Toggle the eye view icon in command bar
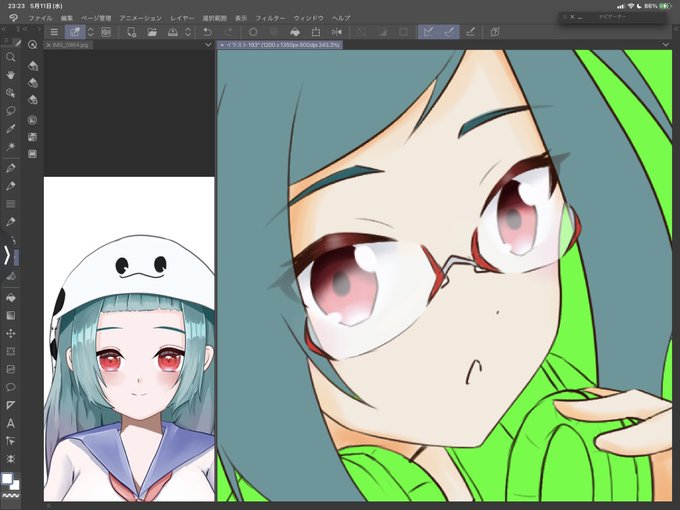Screen dimensions: 680x510 [106, 32]
